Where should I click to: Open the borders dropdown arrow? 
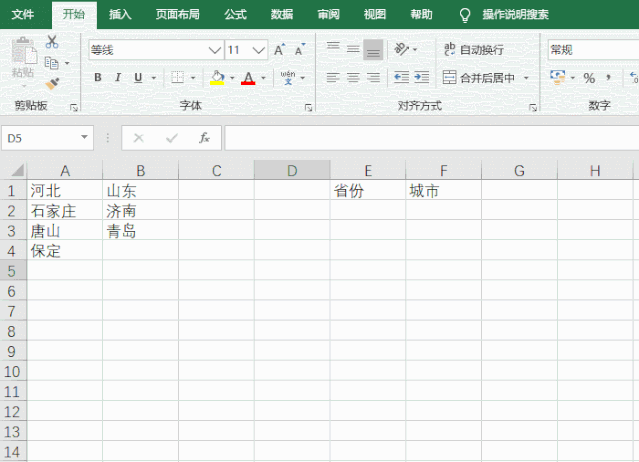click(193, 77)
